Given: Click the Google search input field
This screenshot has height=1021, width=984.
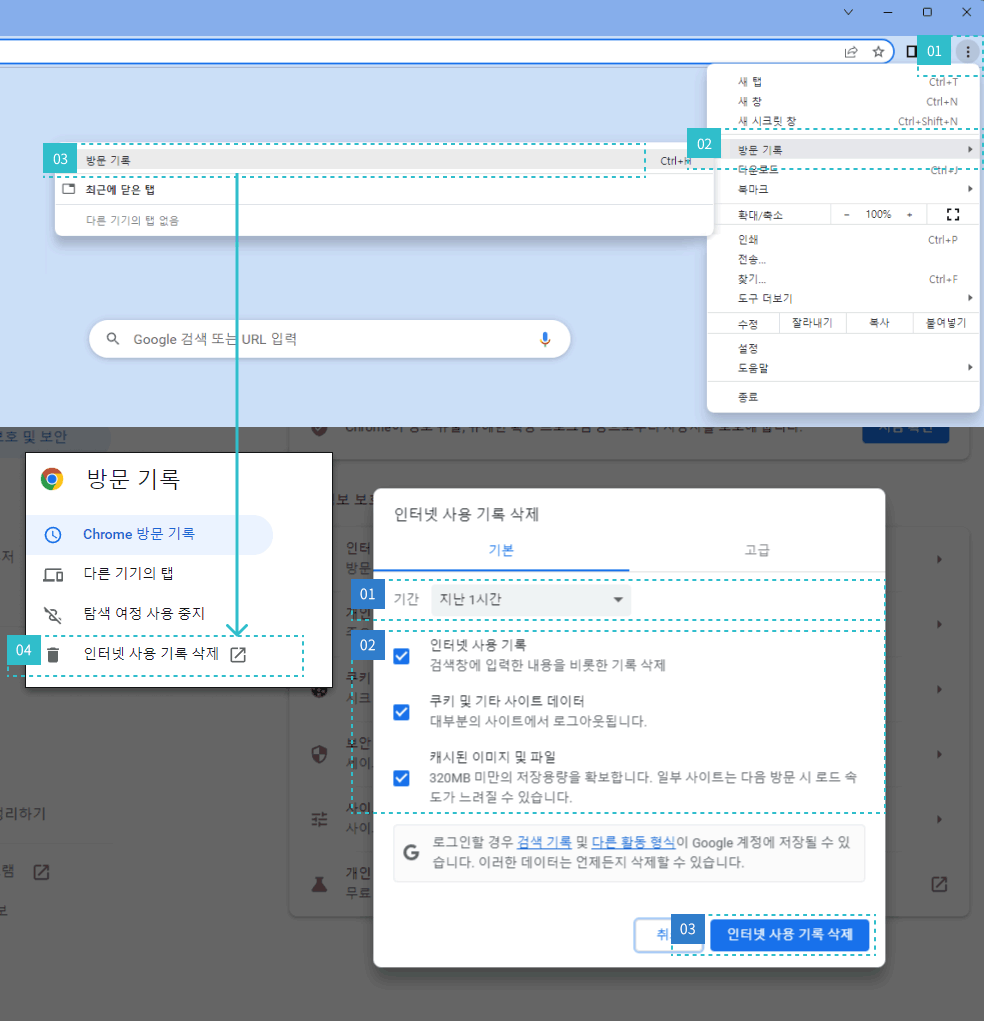Looking at the screenshot, I should (320, 339).
